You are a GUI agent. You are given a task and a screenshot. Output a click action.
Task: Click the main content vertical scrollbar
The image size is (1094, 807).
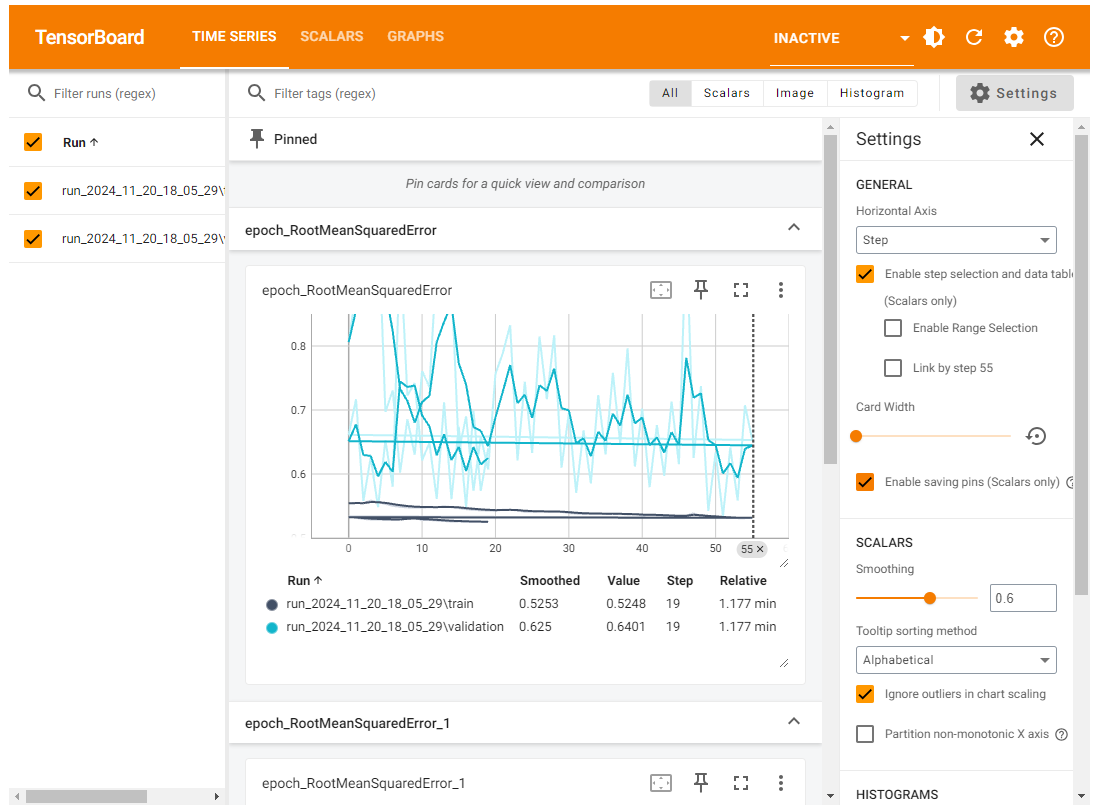pos(830,300)
